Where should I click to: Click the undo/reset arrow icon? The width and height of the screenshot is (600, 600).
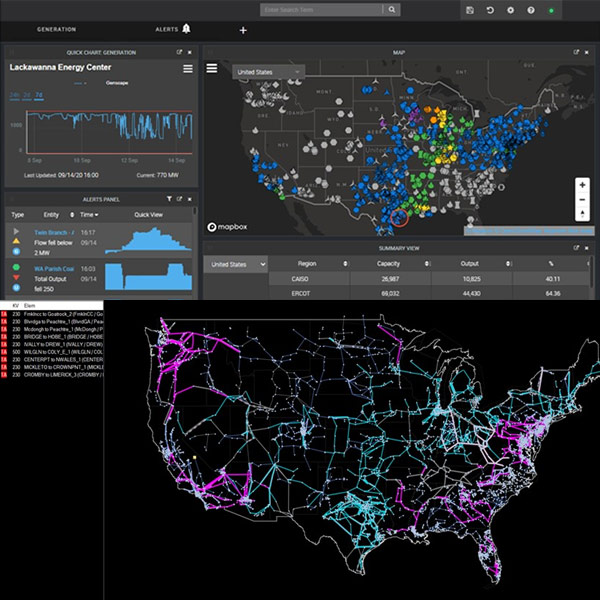(x=490, y=10)
